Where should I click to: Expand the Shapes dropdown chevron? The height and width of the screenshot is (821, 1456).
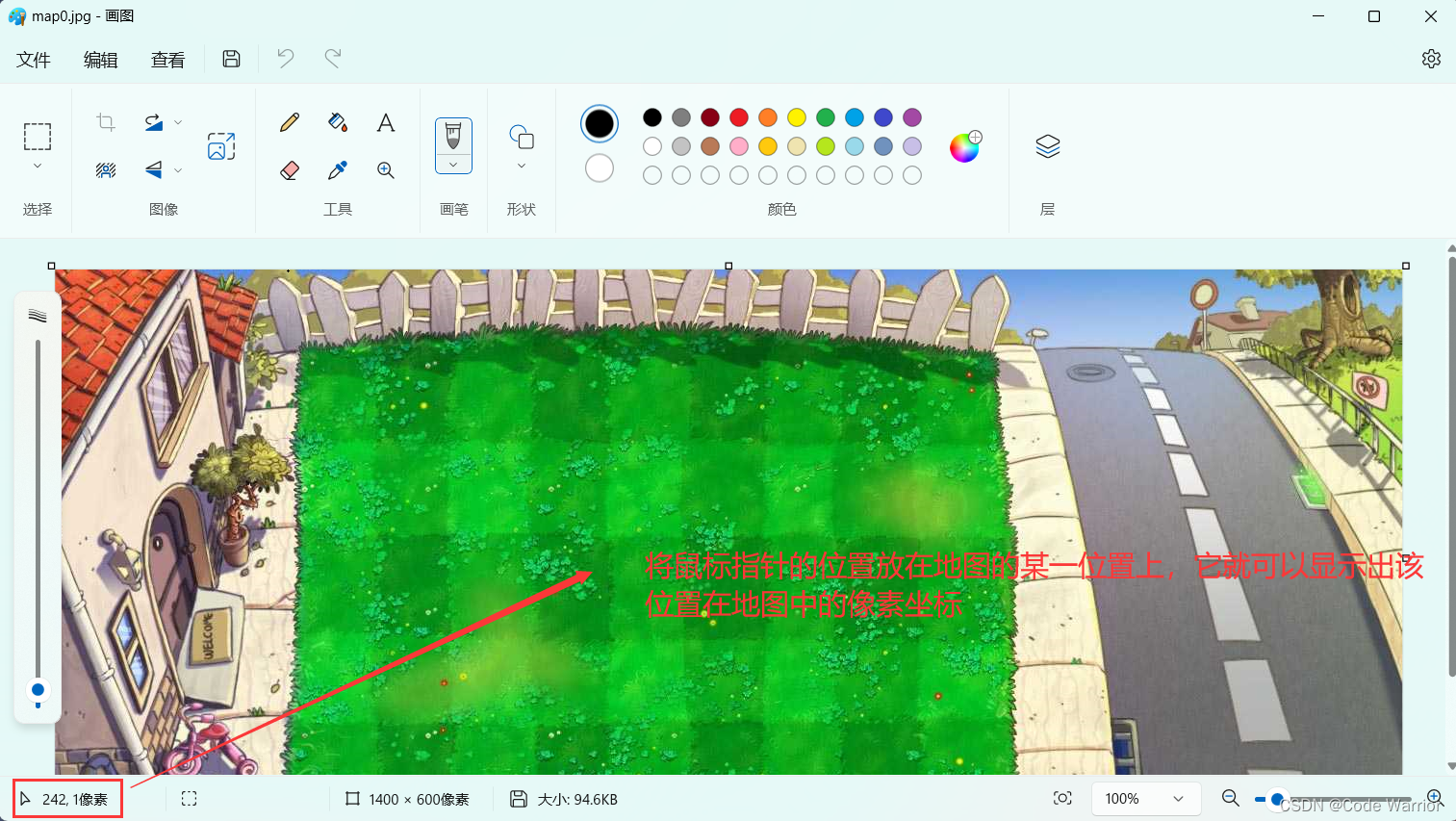[522, 167]
